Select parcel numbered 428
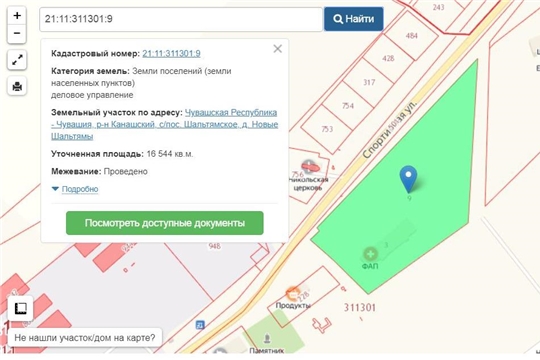 click(388, 58)
